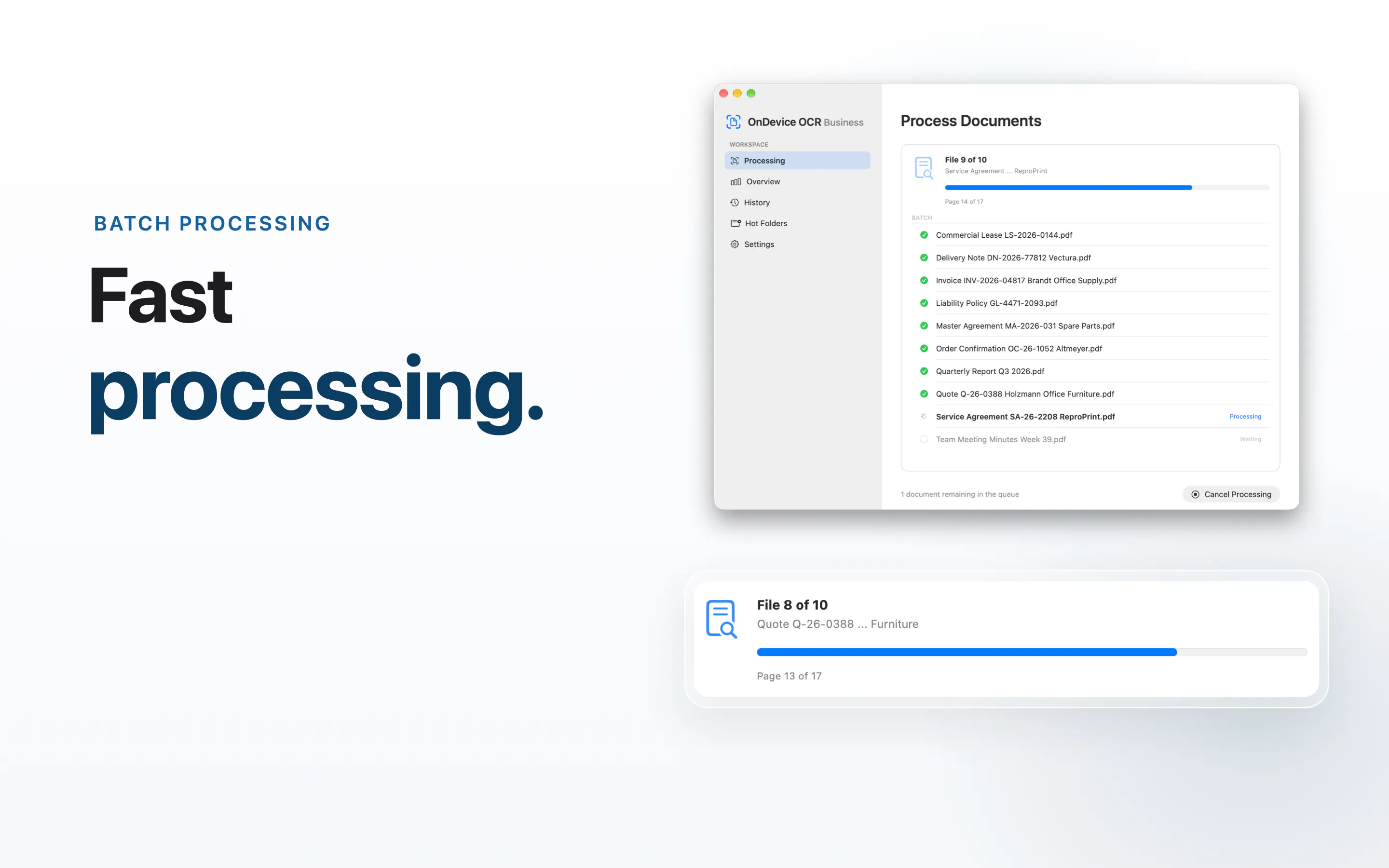The width and height of the screenshot is (1389, 868).
Task: Click the History clock icon
Action: coord(735,203)
